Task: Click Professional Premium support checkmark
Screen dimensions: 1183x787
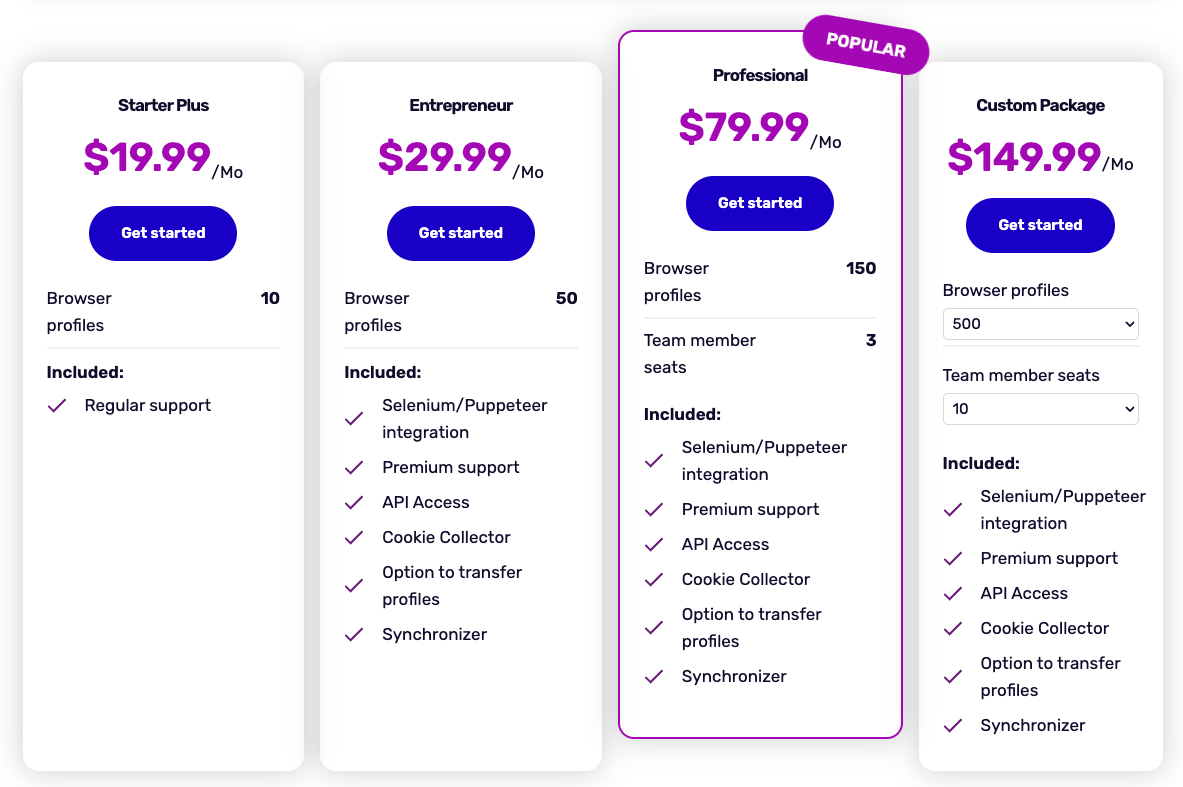Action: (x=654, y=510)
